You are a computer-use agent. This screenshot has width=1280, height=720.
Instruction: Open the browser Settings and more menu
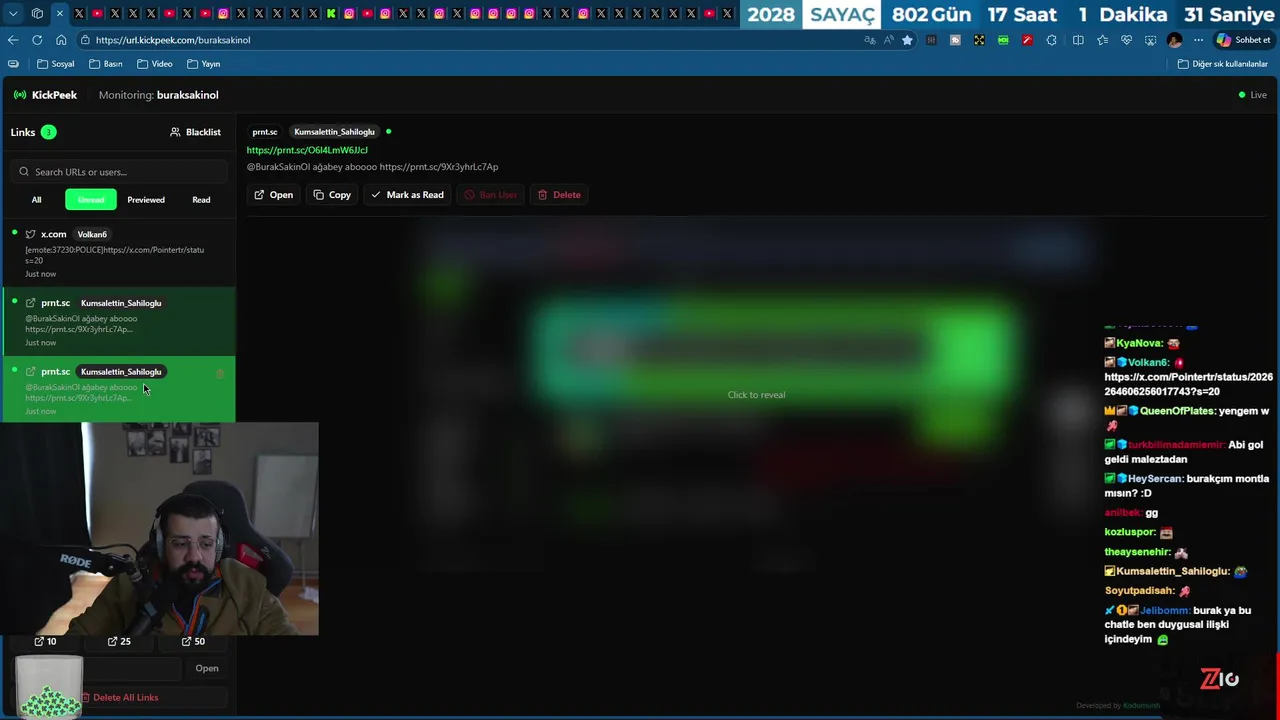(1198, 40)
